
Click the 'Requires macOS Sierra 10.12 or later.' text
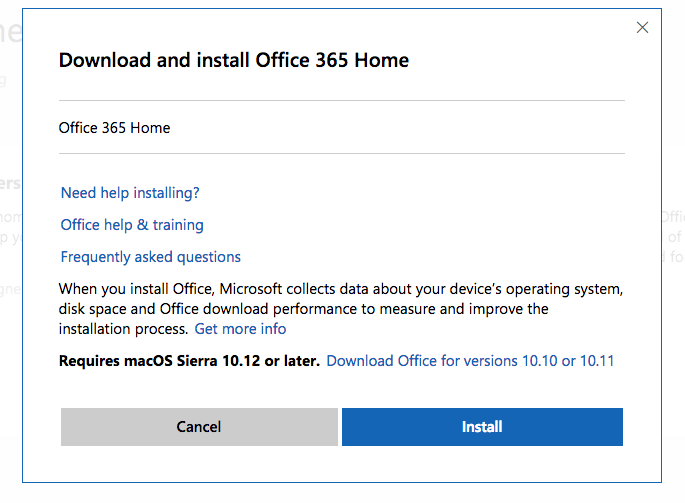(190, 361)
